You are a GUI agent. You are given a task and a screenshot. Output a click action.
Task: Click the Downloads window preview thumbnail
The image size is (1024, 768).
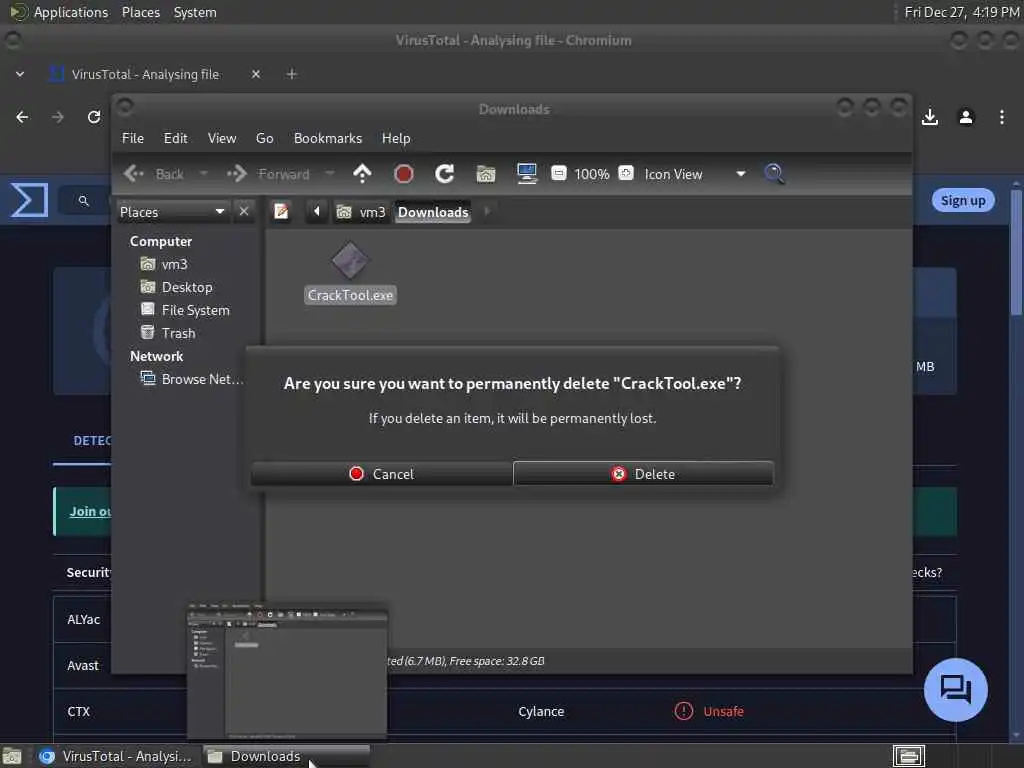(x=287, y=671)
